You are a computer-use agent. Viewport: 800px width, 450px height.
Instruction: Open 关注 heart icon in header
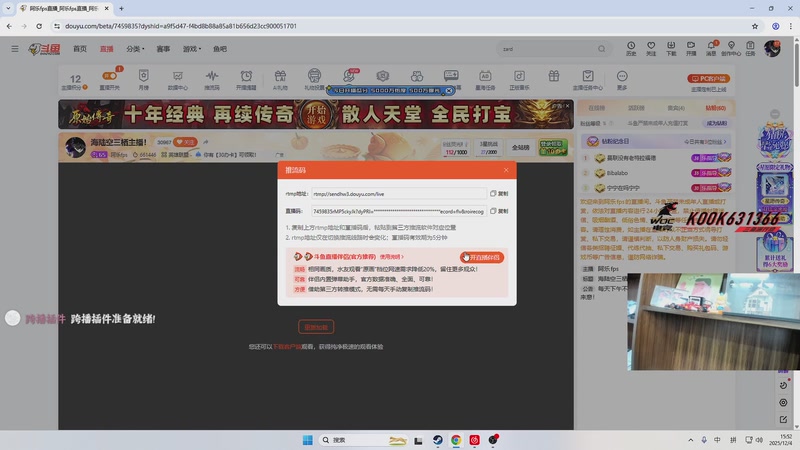pyautogui.click(x=651, y=48)
